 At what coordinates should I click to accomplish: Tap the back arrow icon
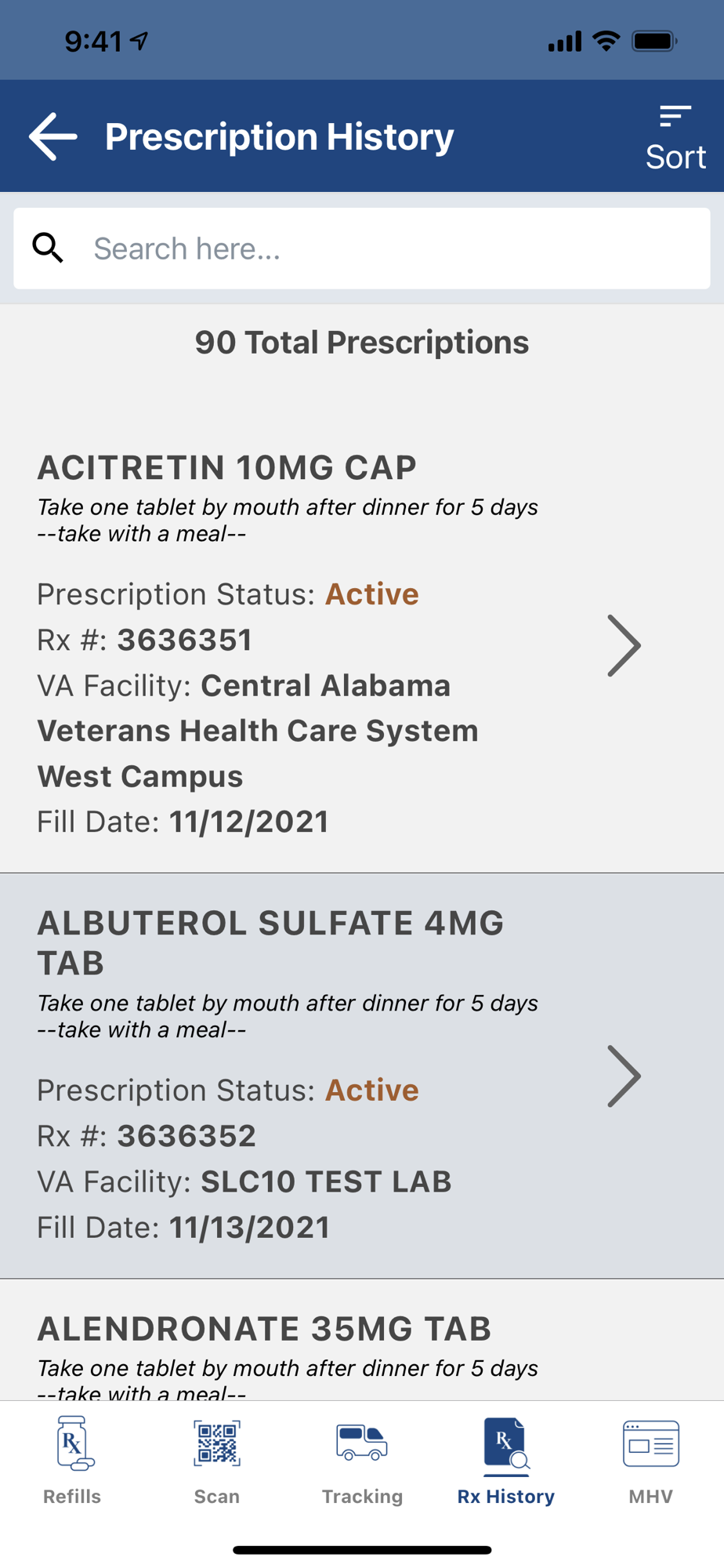53,136
